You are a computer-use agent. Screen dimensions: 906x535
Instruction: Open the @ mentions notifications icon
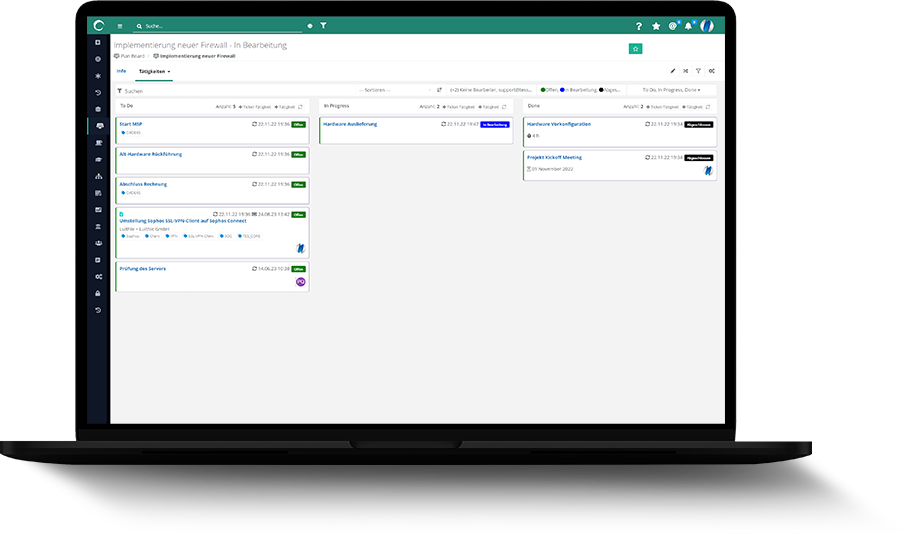click(x=673, y=26)
